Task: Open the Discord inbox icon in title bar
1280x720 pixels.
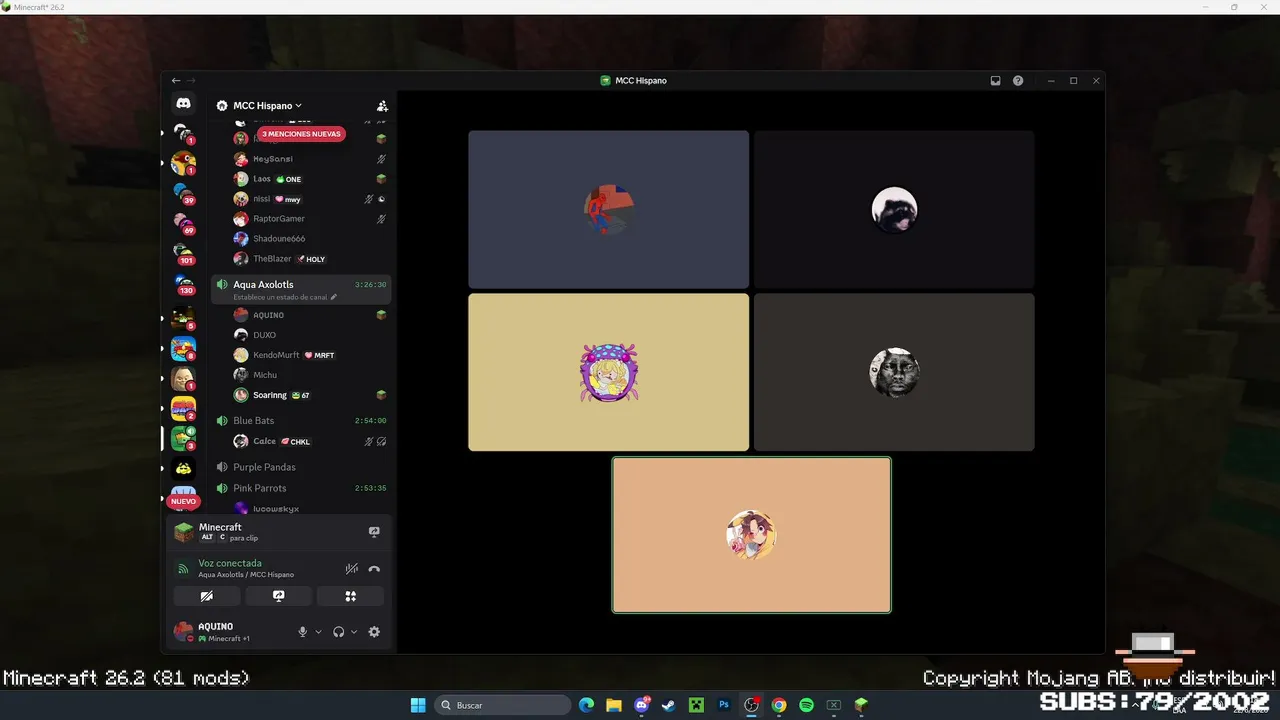Action: (x=996, y=81)
